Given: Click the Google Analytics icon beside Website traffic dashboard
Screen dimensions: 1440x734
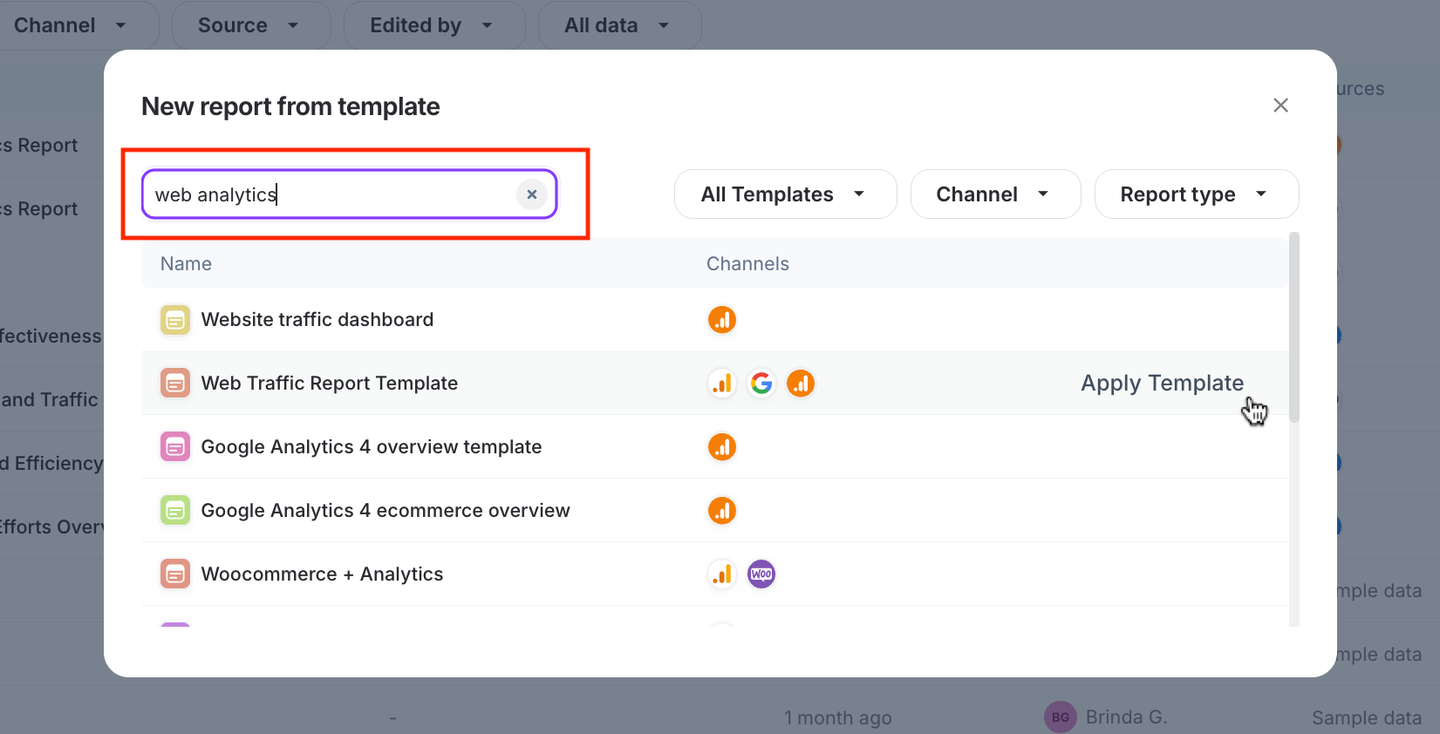Looking at the screenshot, I should pos(722,319).
